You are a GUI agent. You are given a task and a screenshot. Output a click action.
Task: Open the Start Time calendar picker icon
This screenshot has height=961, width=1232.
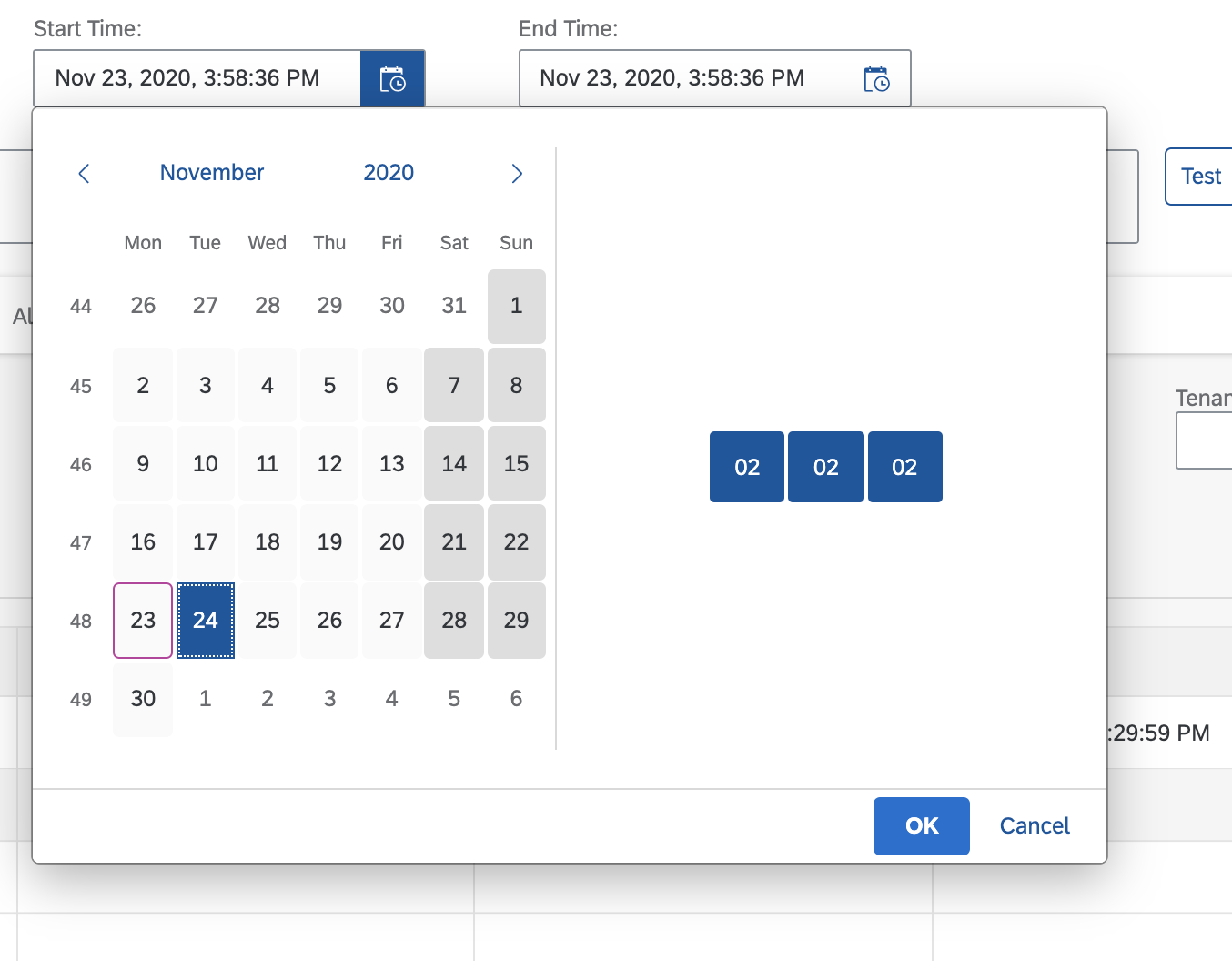pos(392,78)
